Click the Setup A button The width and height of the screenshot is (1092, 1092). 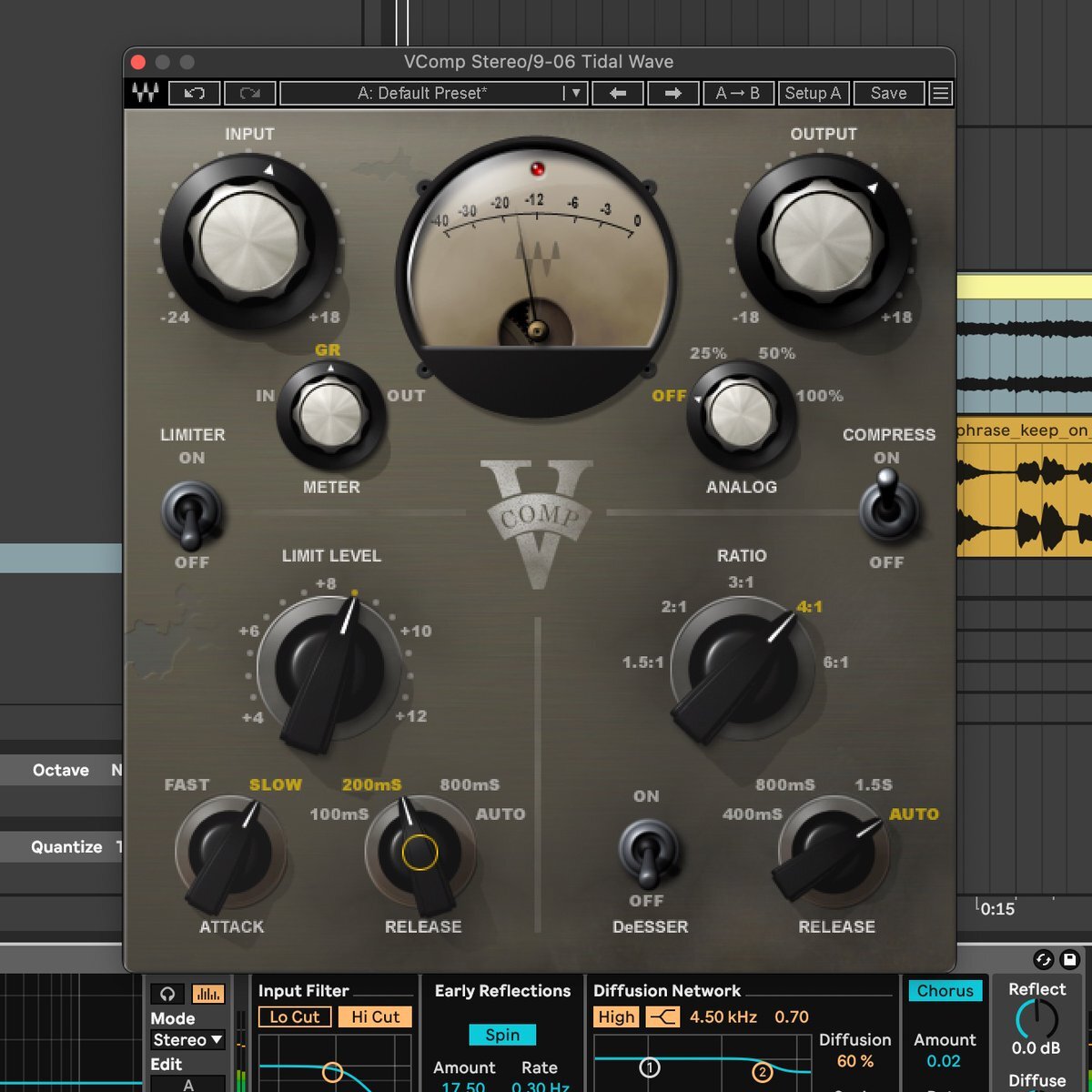click(x=813, y=93)
